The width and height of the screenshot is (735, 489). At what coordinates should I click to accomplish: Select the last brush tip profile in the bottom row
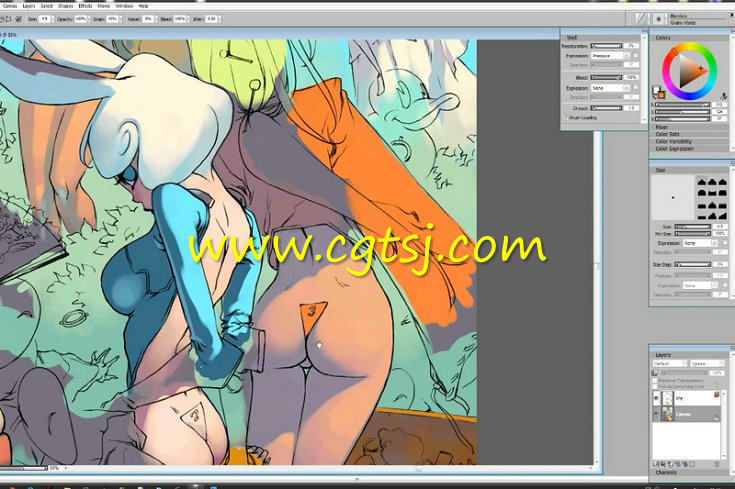click(722, 216)
